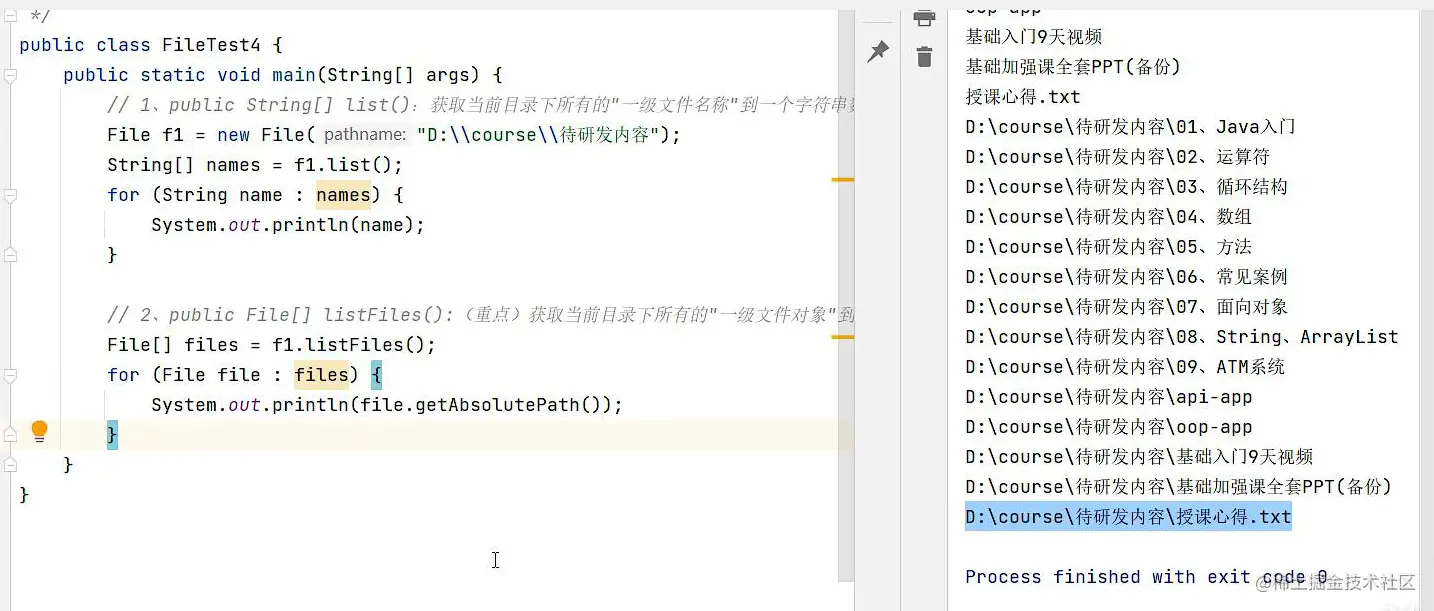Click the yellow lightbulb quick-fix icon
The height and width of the screenshot is (611, 1434).
coord(39,432)
